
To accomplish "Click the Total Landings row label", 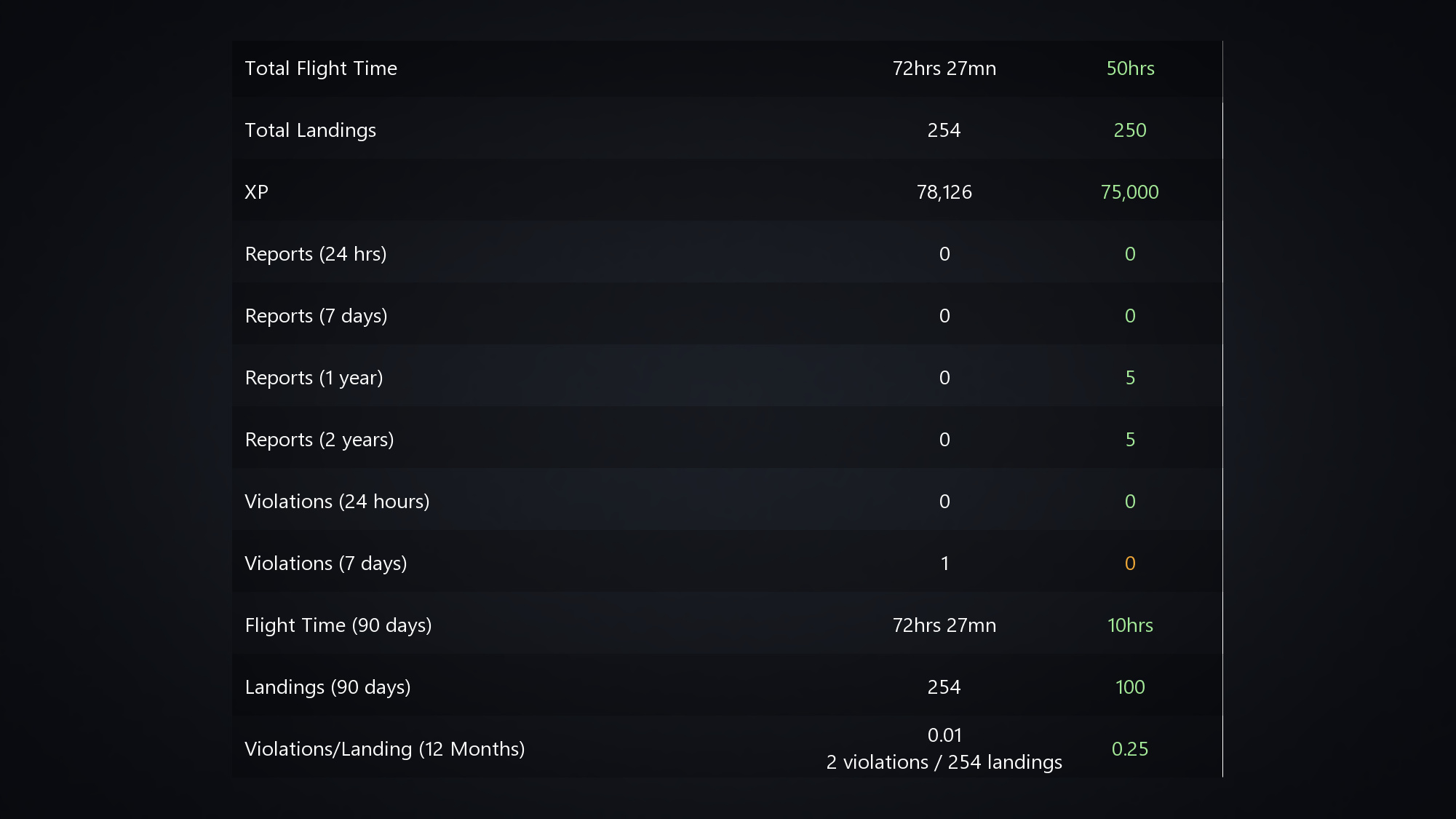I will tap(311, 130).
